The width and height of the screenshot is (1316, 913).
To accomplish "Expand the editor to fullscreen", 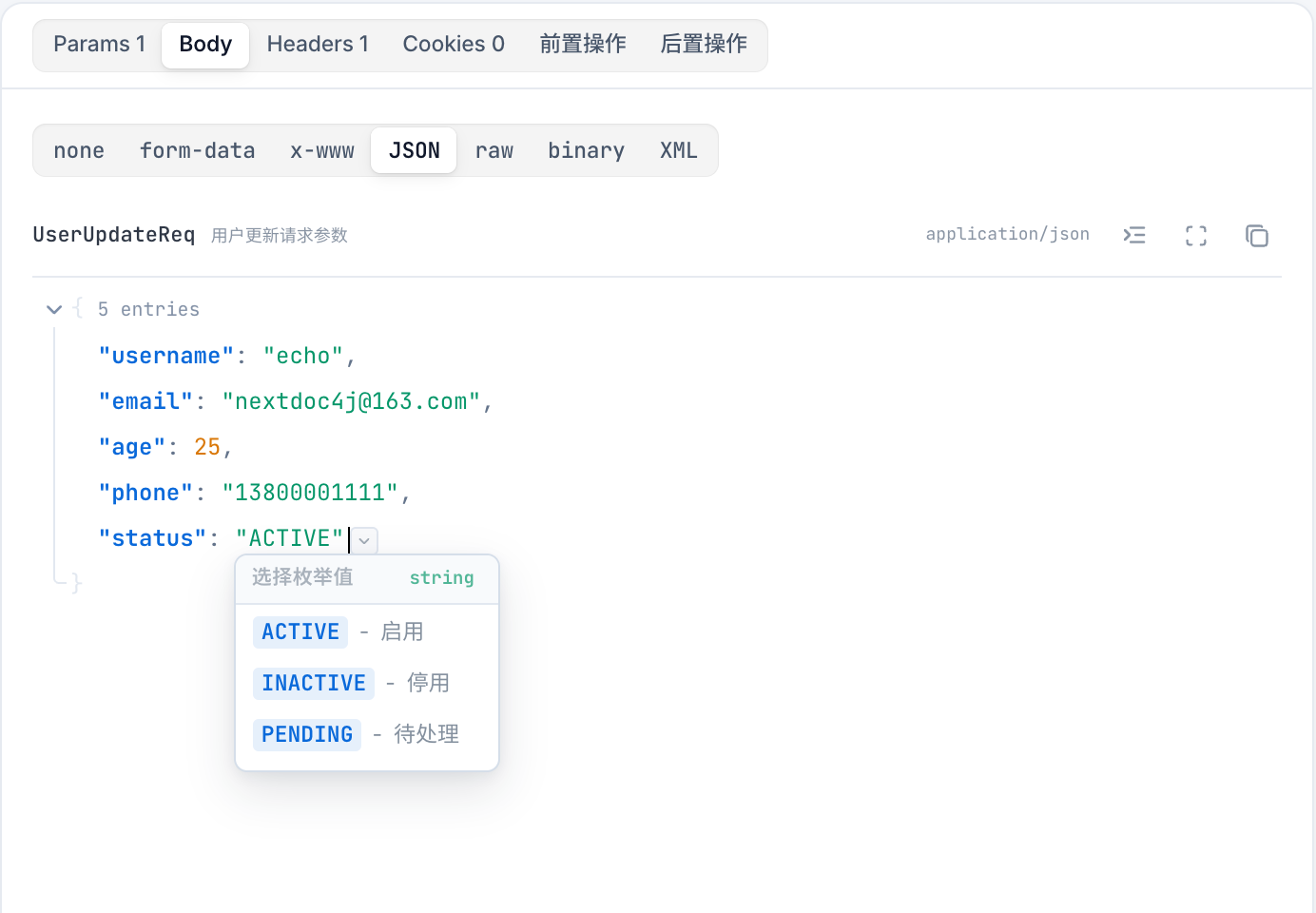I will (x=1196, y=236).
